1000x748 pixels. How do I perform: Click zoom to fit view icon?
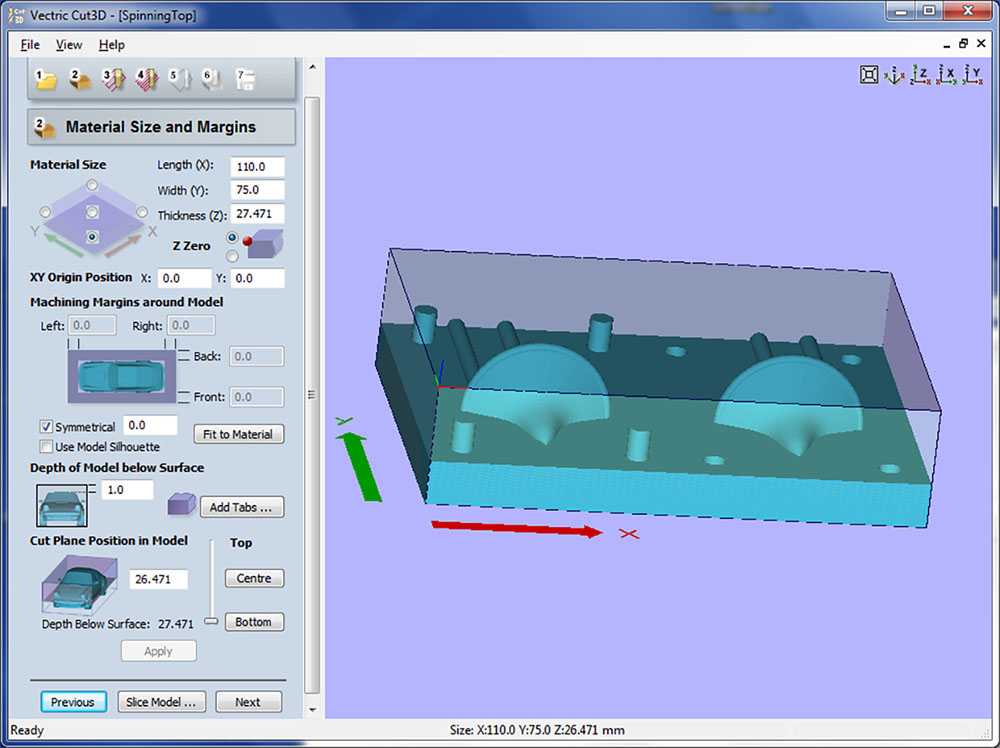pyautogui.click(x=869, y=75)
